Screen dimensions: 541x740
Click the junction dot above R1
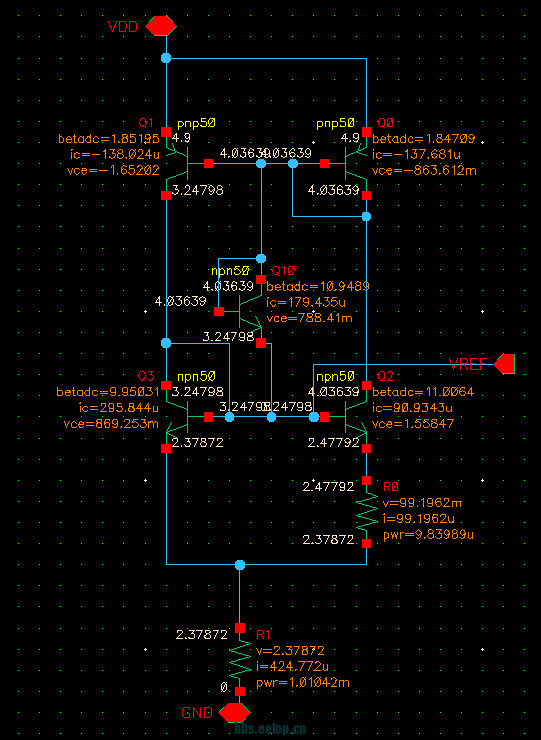tap(240, 564)
